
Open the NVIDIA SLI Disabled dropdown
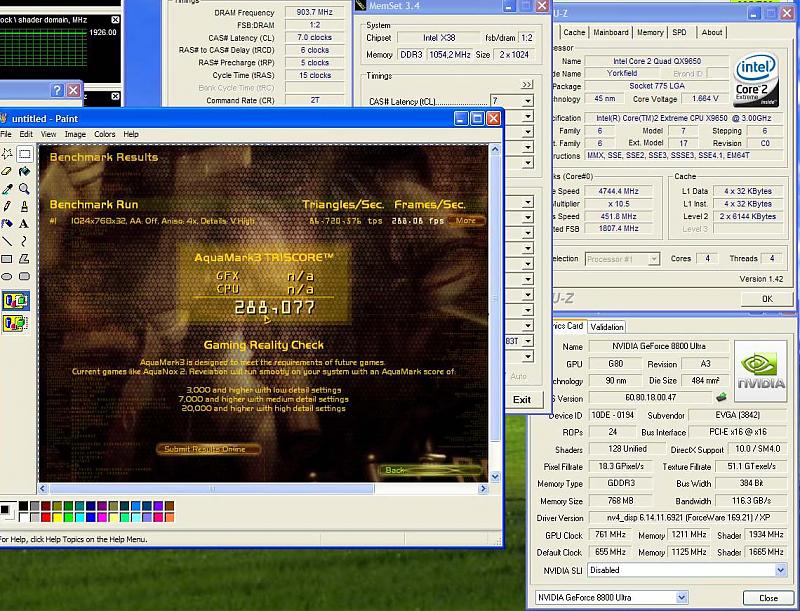[781, 570]
